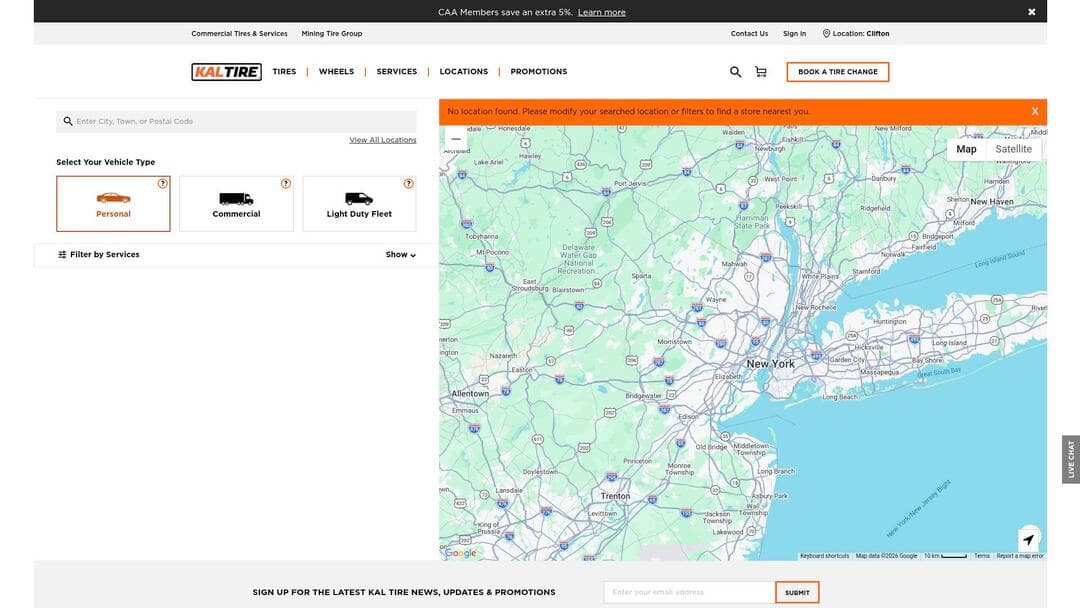Select the Light Duty Fleet vehicle type
The width and height of the screenshot is (1080, 608).
point(359,203)
